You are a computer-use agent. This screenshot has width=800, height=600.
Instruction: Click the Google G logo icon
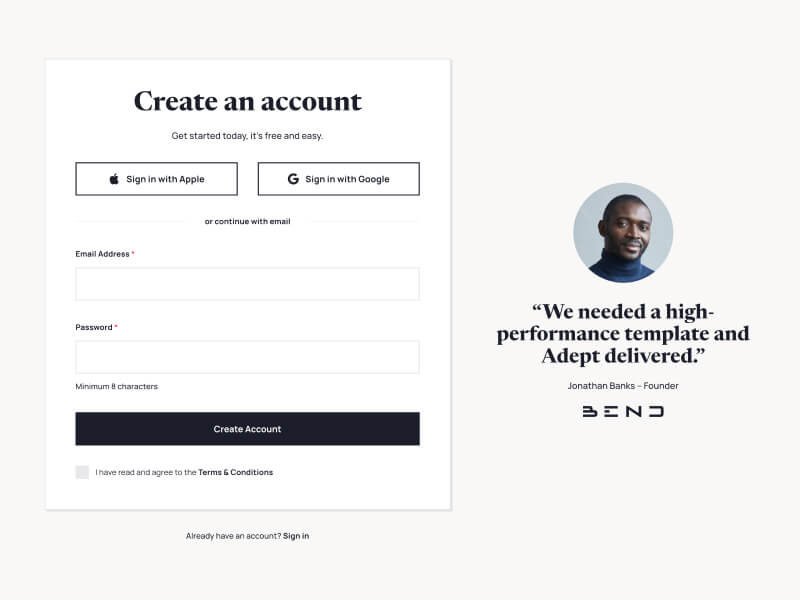coord(293,179)
